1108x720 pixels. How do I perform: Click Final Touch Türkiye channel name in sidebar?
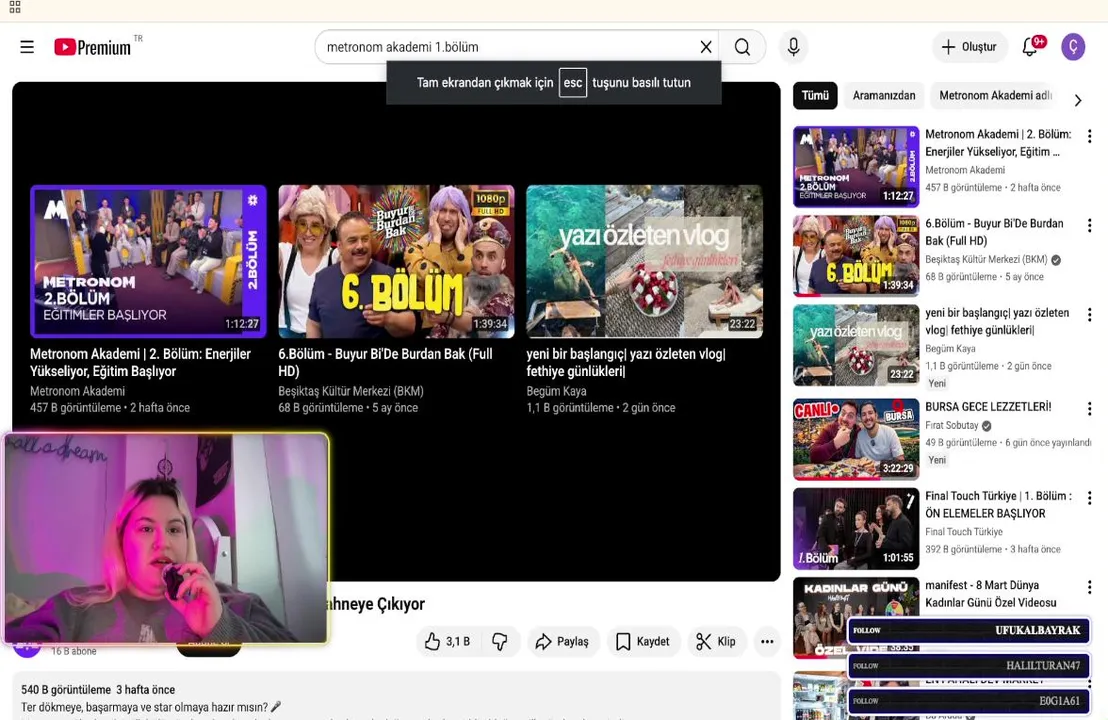[x=964, y=531]
